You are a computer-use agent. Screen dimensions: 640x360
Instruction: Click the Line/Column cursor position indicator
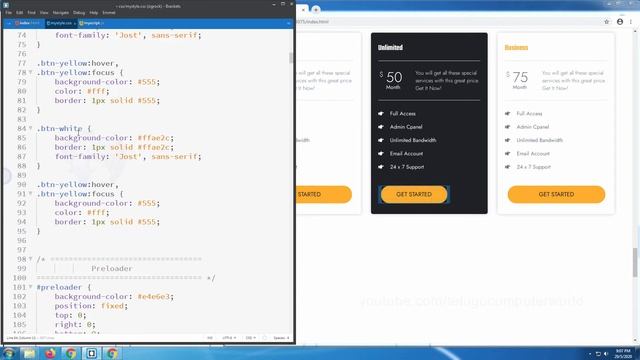22,338
